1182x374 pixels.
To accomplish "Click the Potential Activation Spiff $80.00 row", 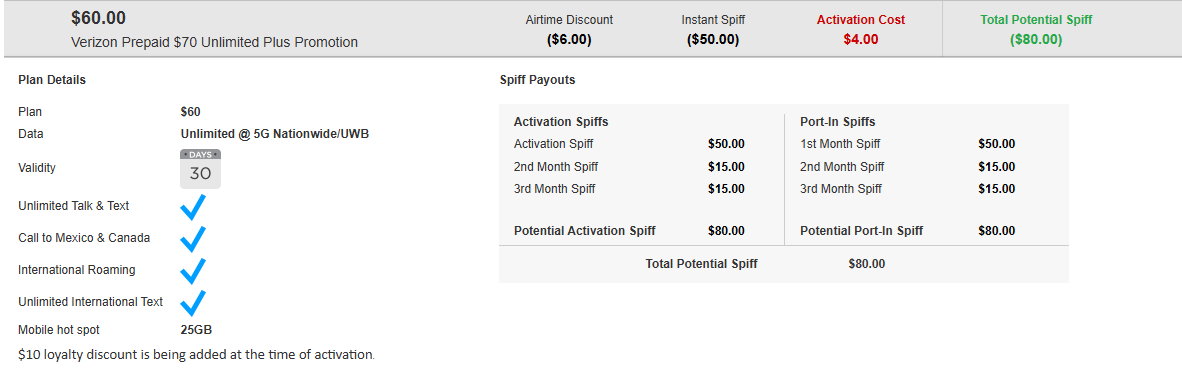I will pyautogui.click(x=629, y=231).
